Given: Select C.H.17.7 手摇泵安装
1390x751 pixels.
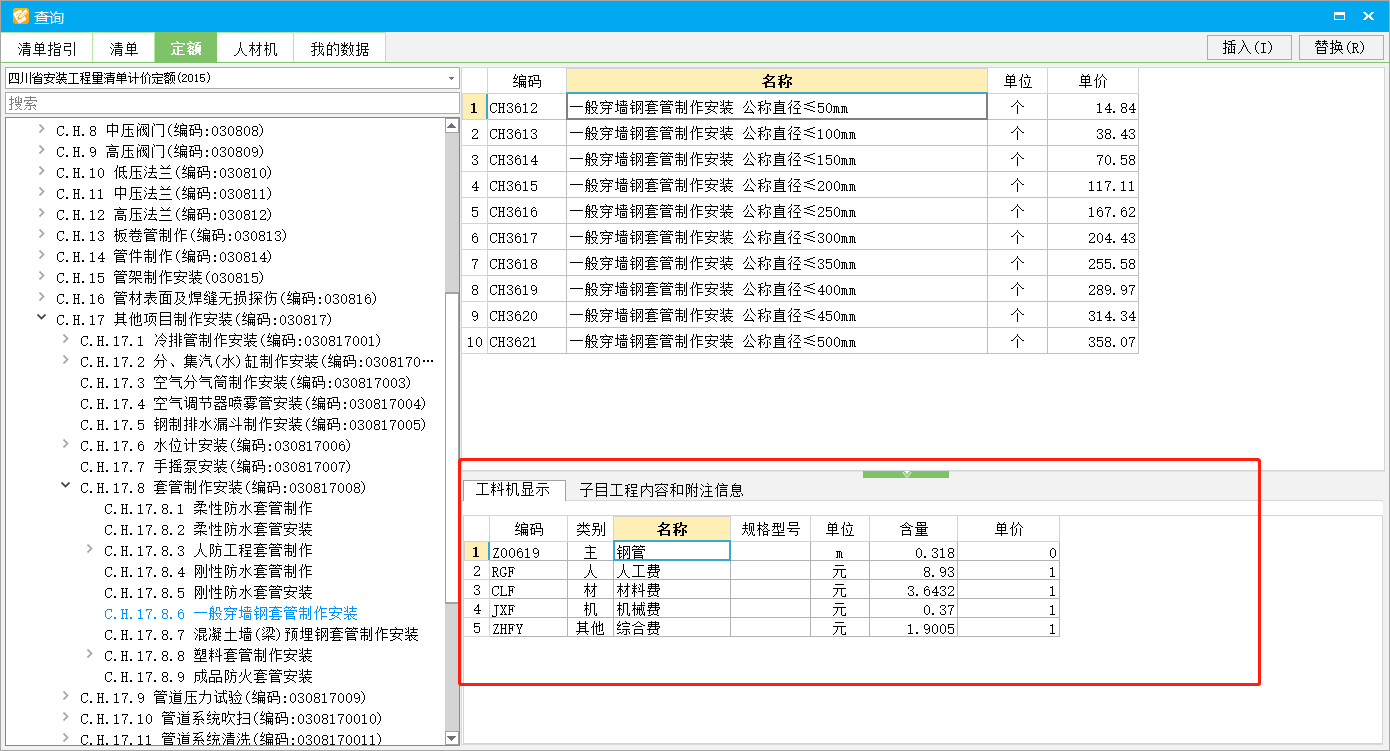Looking at the screenshot, I should [x=215, y=466].
